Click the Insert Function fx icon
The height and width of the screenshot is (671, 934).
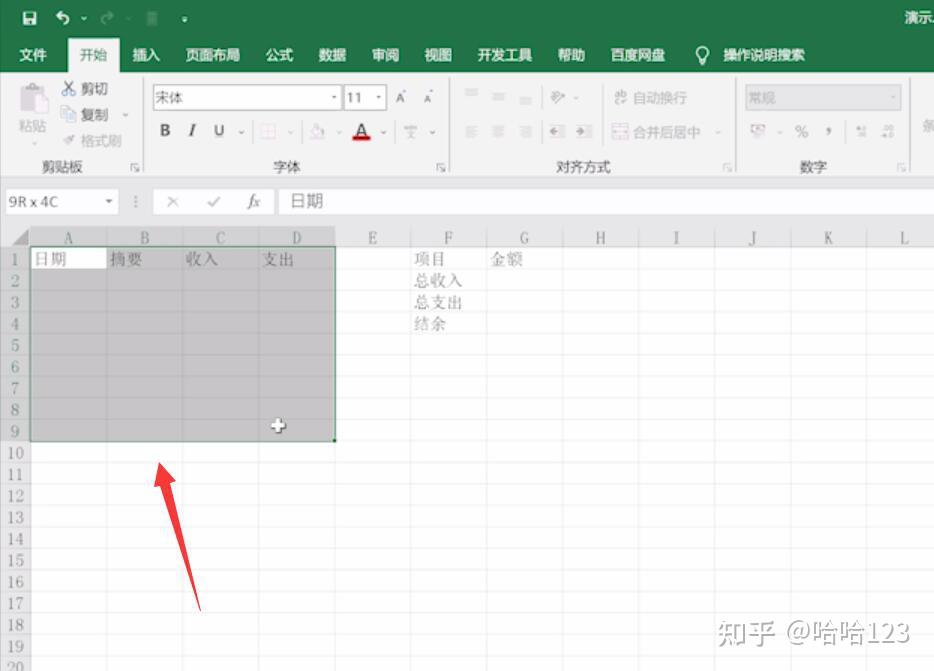pos(254,201)
